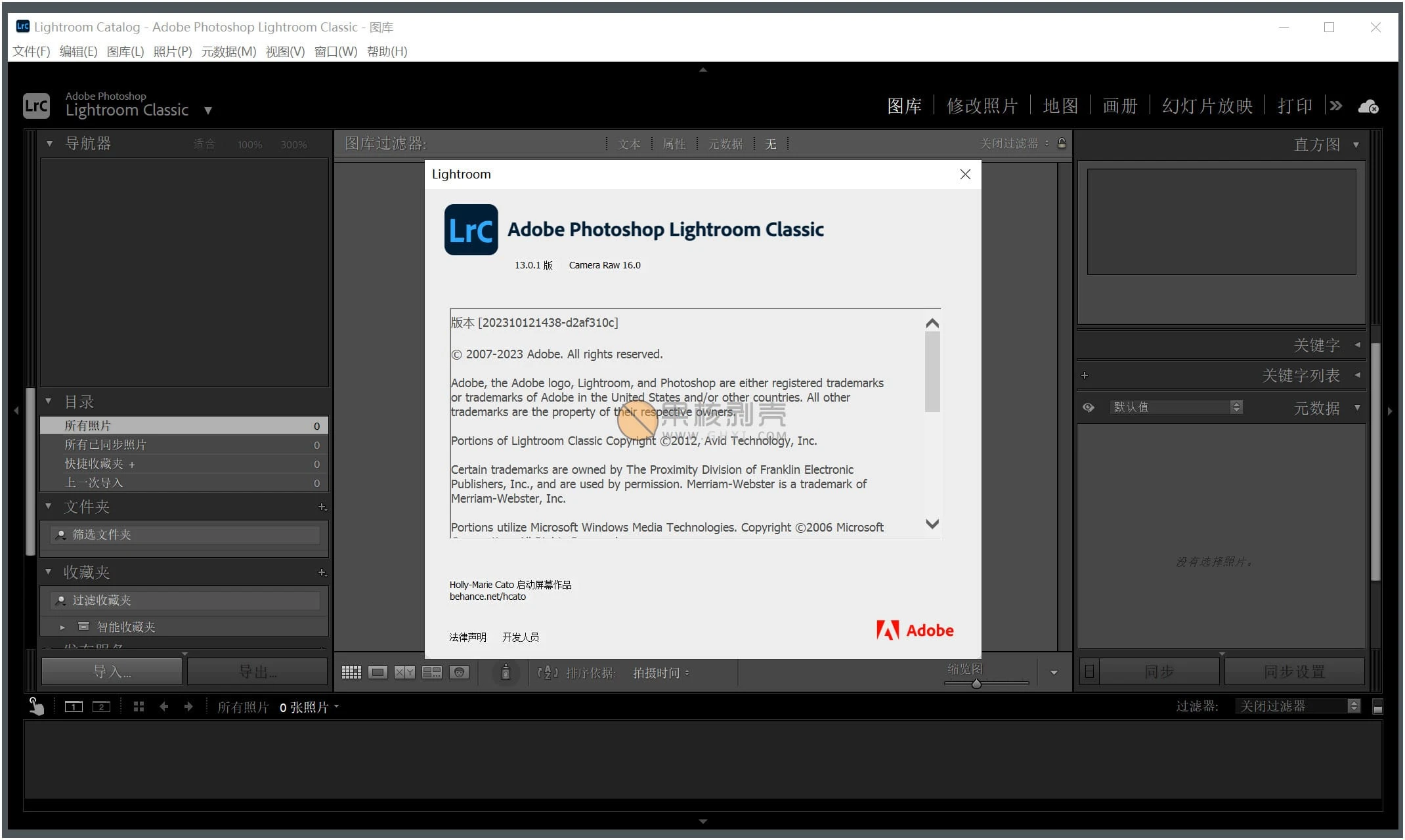Toggle sort direction A-Z icon
The width and height of the screenshot is (1405, 840).
pos(548,673)
